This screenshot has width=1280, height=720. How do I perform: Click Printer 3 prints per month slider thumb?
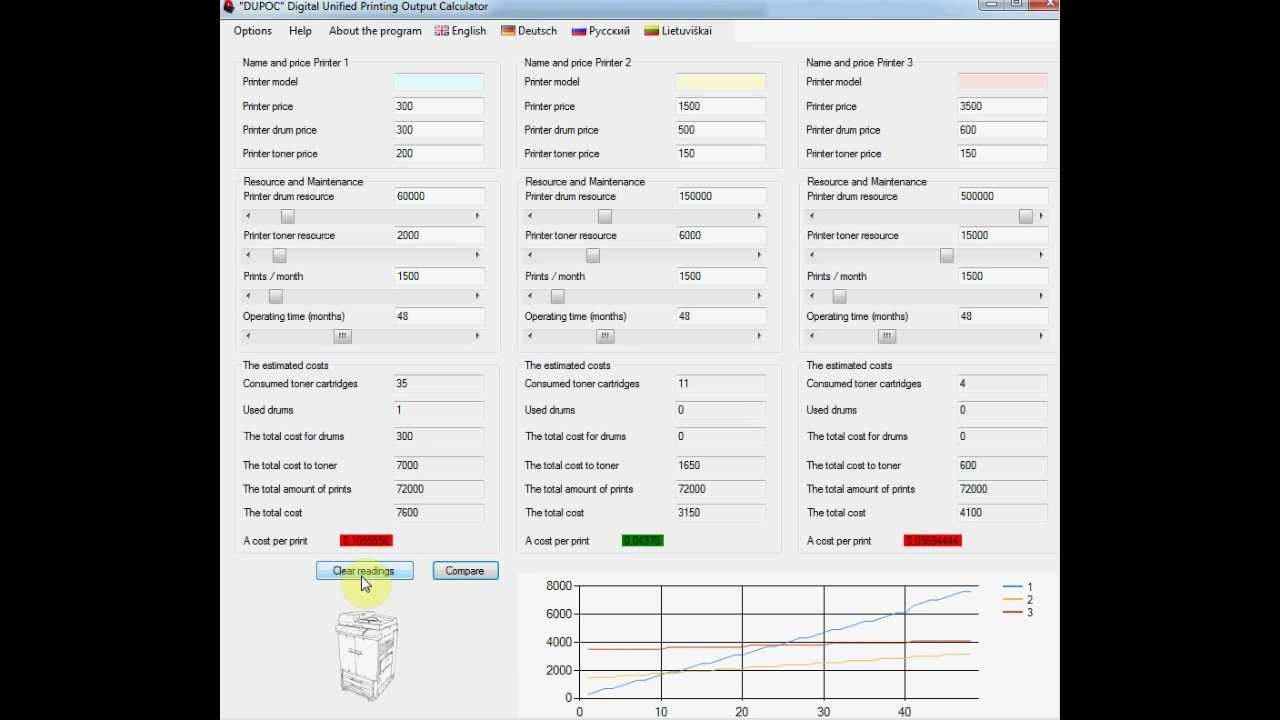coord(840,296)
